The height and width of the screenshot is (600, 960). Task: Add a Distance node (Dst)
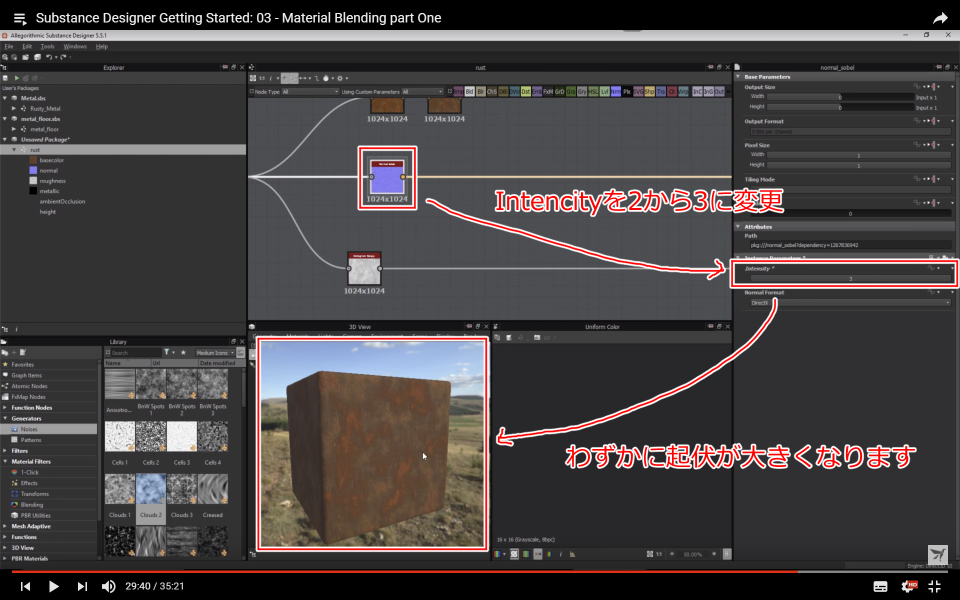pyautogui.click(x=526, y=91)
